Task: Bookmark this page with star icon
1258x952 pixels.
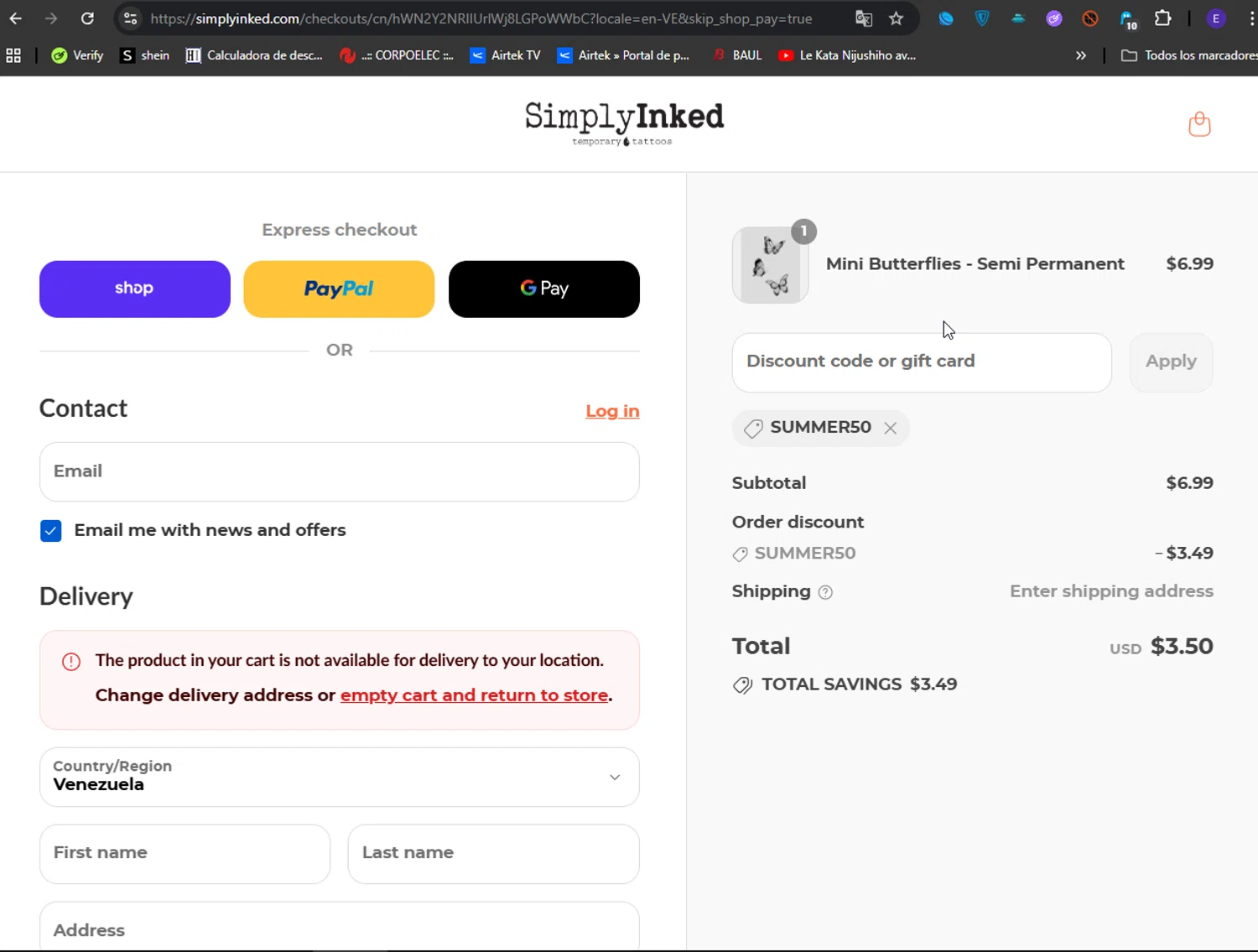Action: tap(896, 18)
